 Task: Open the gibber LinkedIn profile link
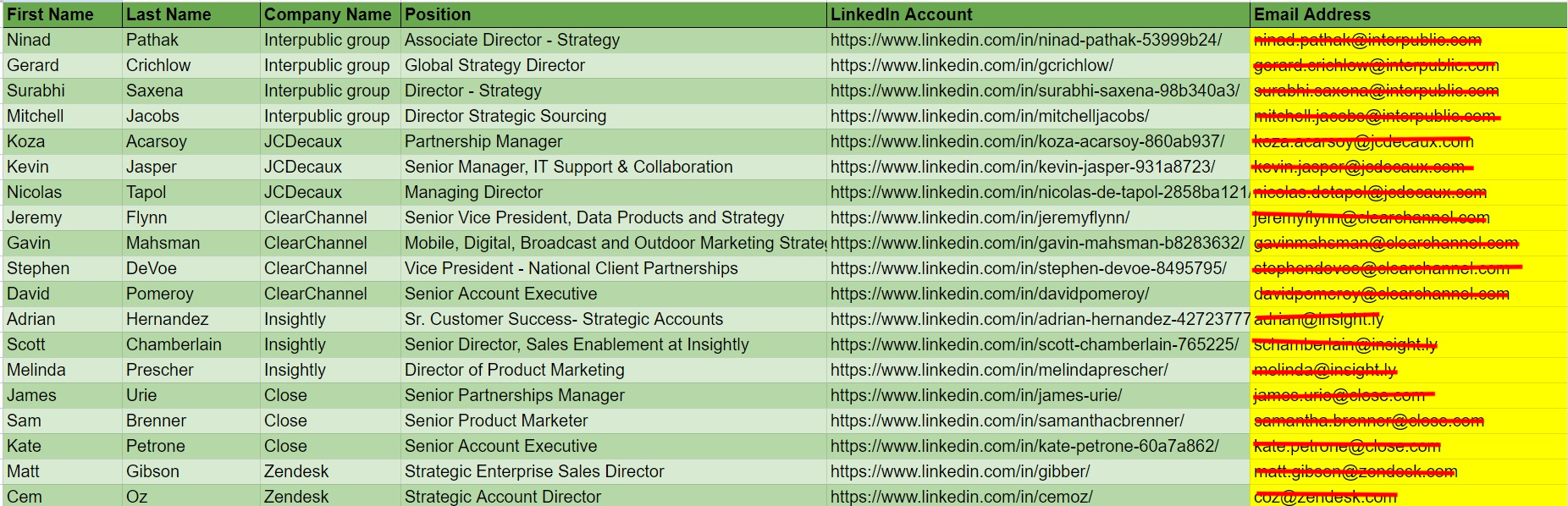point(960,471)
